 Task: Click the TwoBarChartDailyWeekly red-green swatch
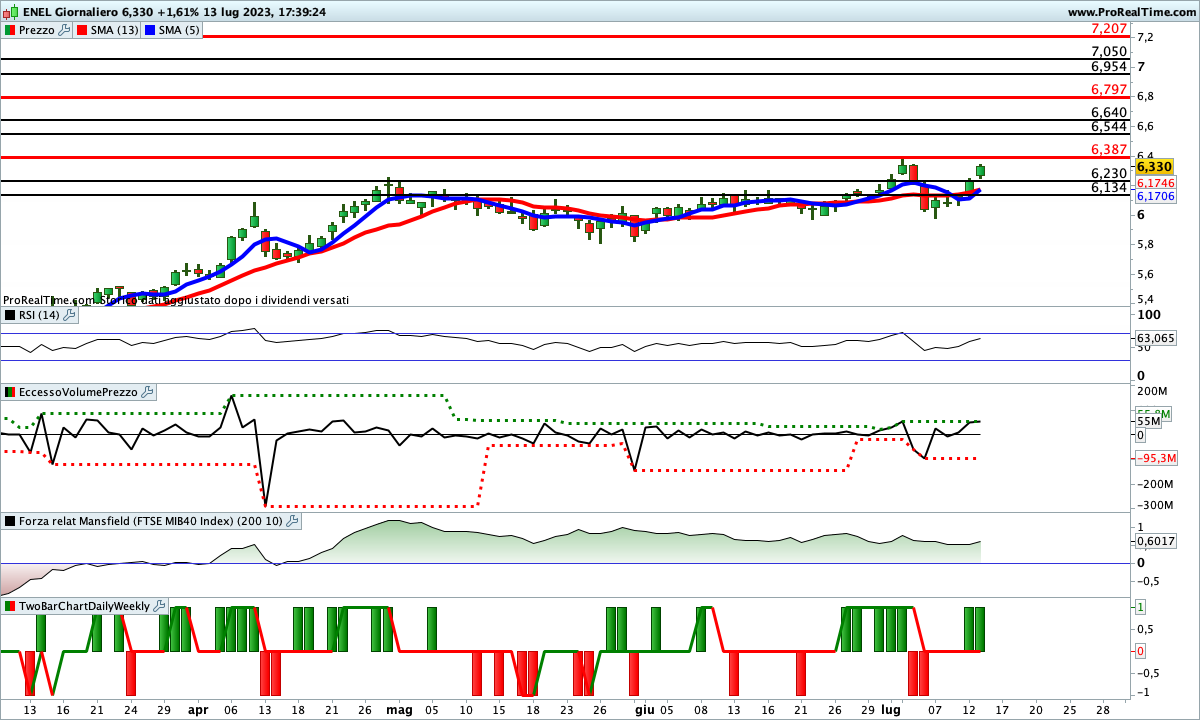[x=10, y=606]
